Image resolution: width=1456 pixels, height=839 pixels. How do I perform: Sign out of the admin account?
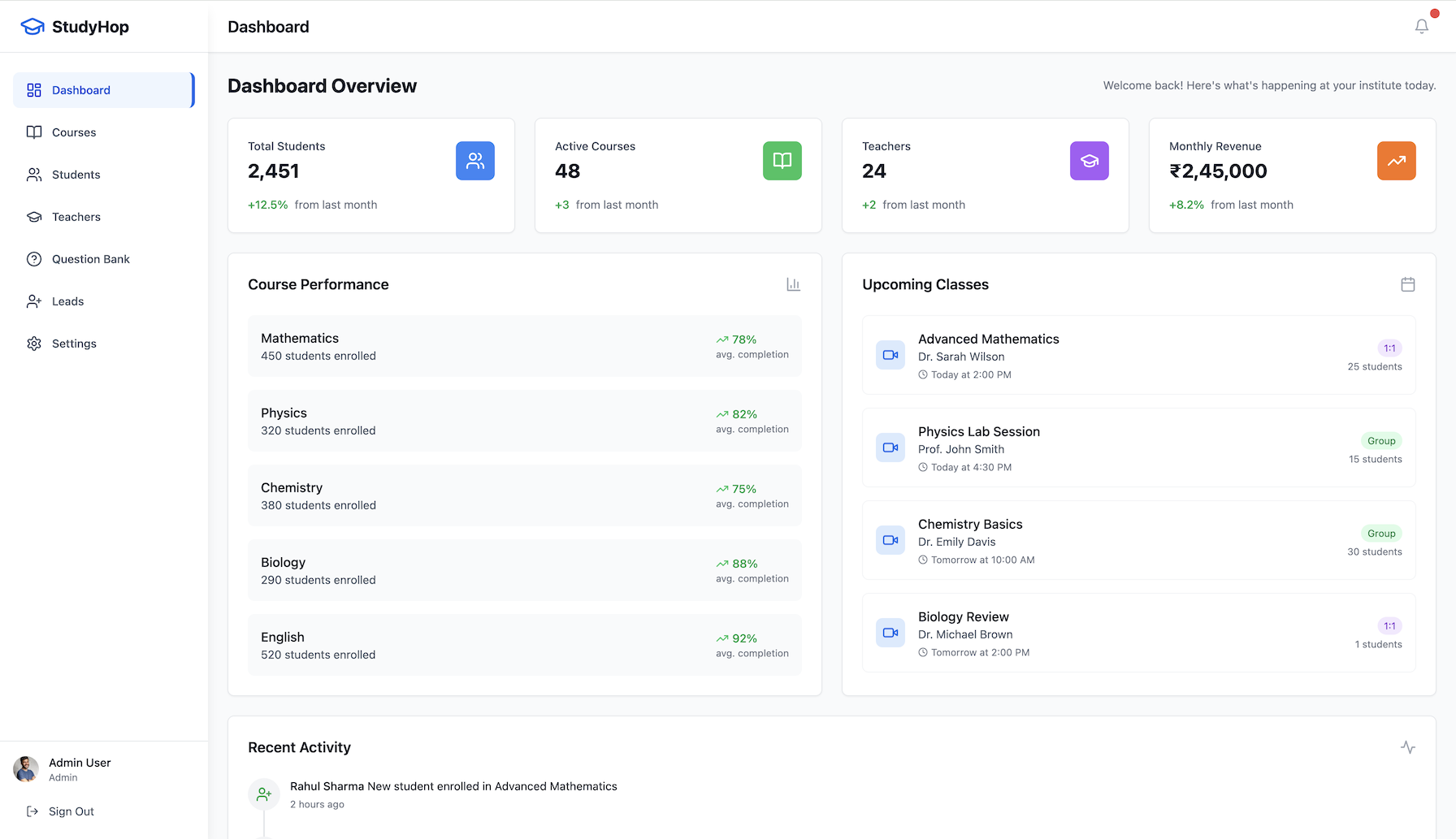pyautogui.click(x=71, y=811)
